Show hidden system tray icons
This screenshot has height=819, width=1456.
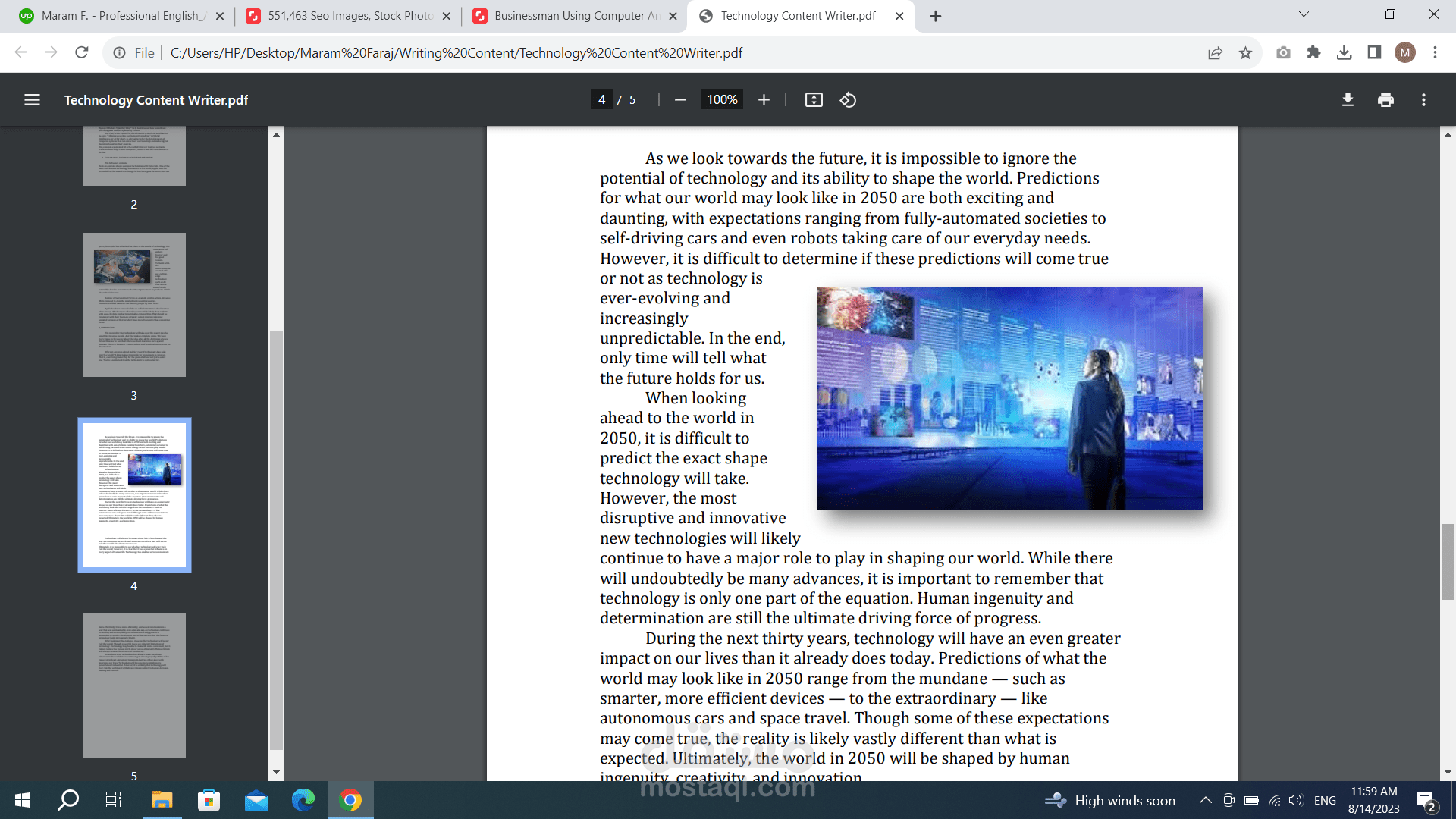coord(1205,801)
